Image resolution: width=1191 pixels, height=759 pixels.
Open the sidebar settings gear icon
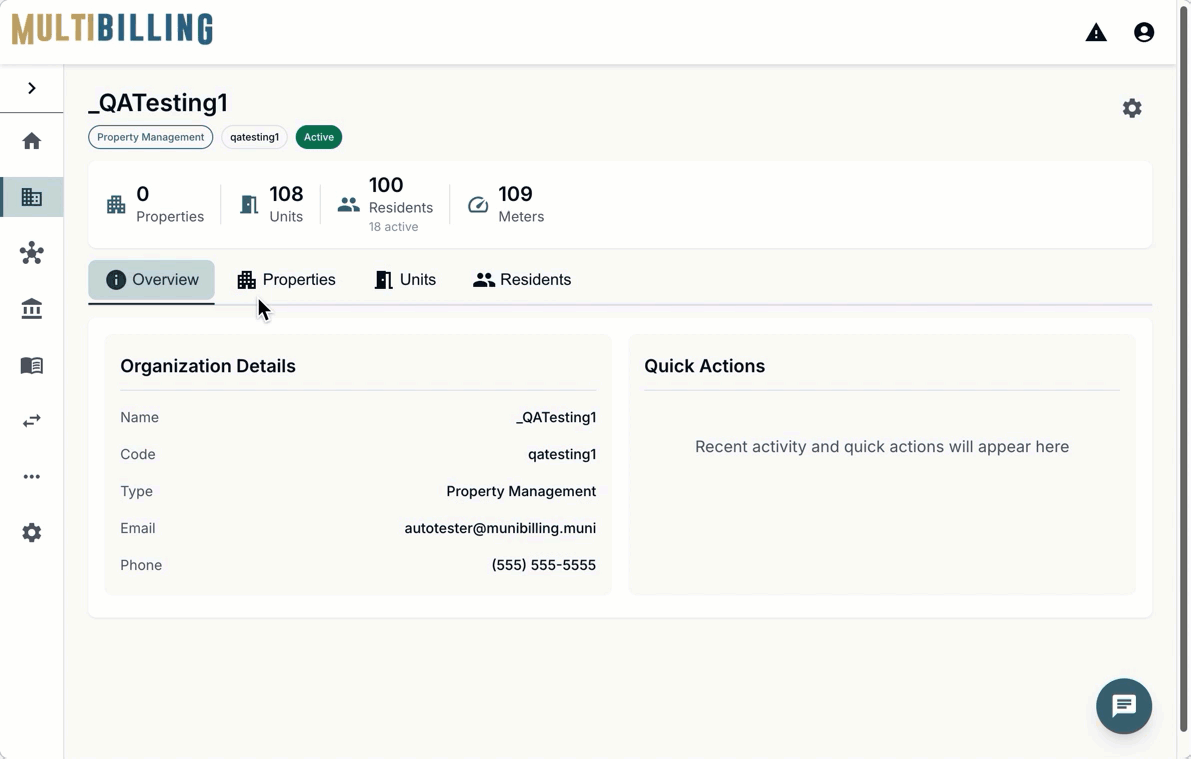(x=32, y=533)
